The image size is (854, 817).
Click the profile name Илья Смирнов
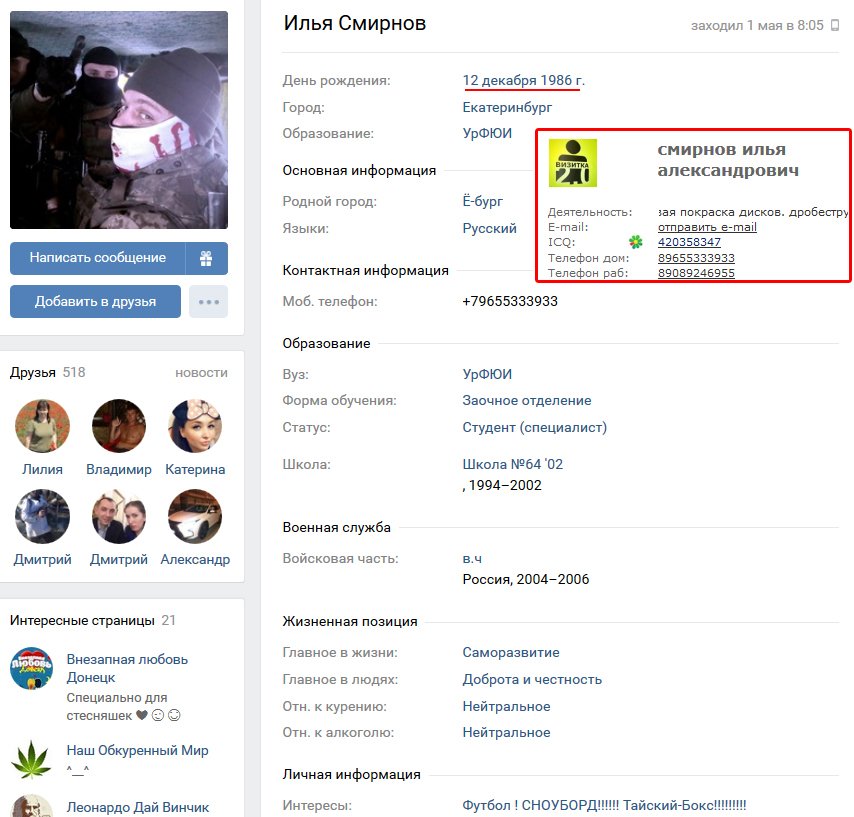point(355,23)
